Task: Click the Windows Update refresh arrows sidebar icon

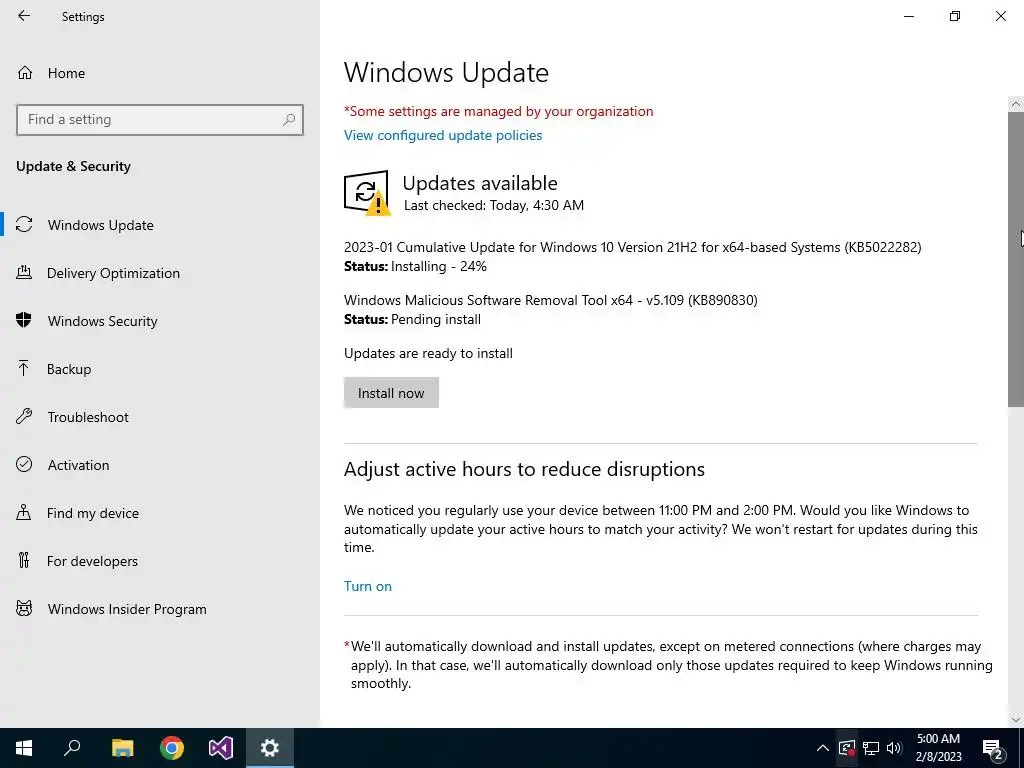Action: tap(24, 224)
